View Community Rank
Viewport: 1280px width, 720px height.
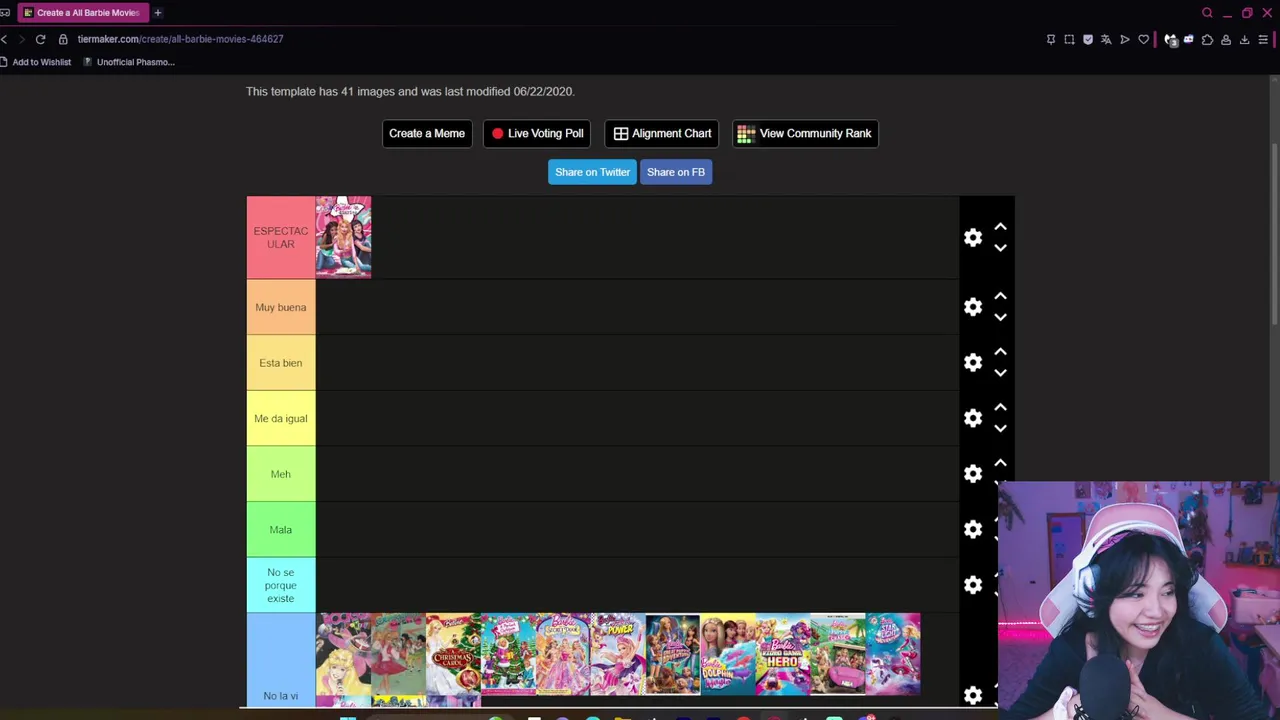pyautogui.click(x=805, y=133)
